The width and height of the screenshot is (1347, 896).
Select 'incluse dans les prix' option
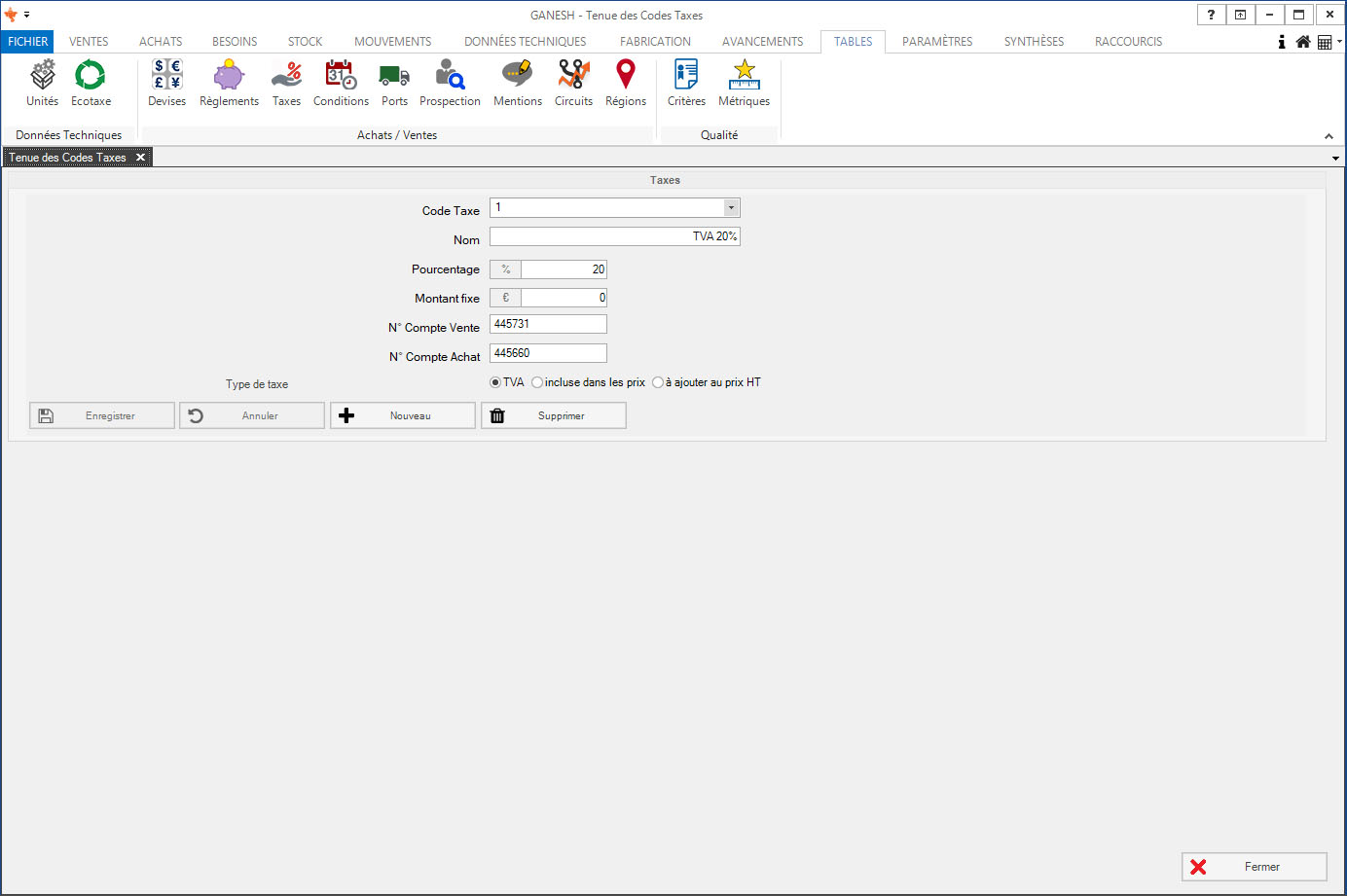coord(537,382)
